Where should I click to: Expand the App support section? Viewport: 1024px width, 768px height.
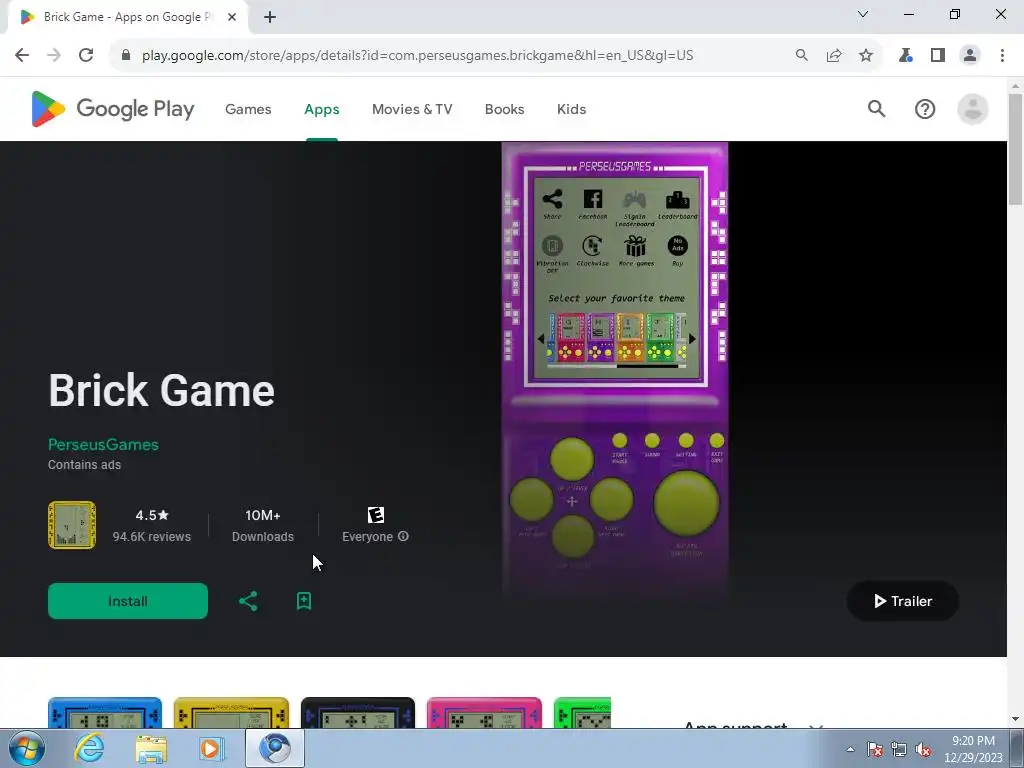(816, 726)
